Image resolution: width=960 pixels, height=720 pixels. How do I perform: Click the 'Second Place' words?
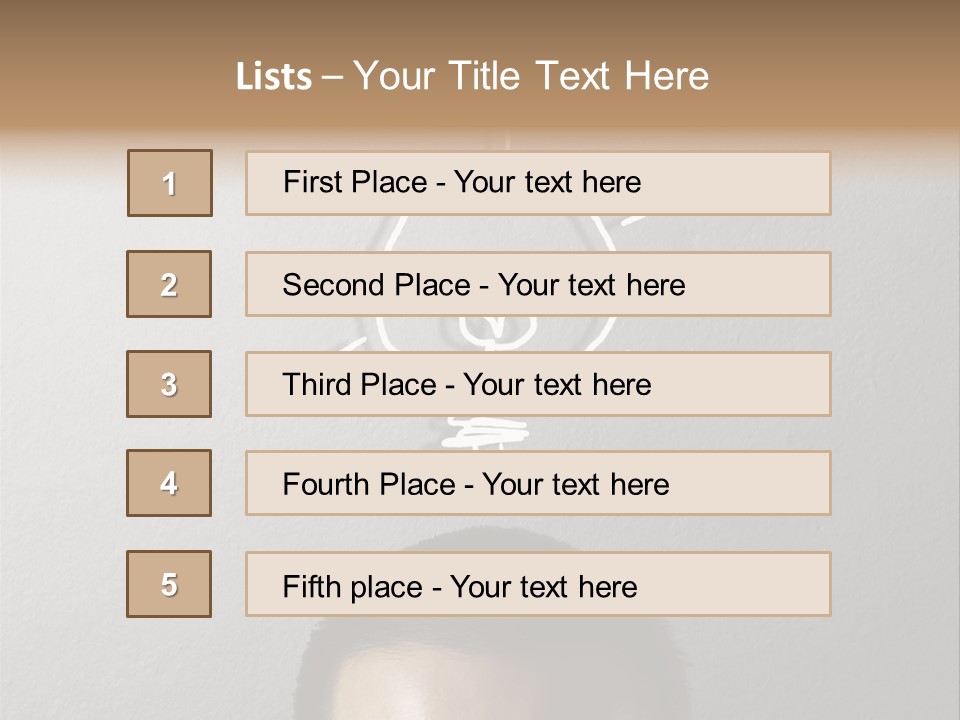(376, 285)
